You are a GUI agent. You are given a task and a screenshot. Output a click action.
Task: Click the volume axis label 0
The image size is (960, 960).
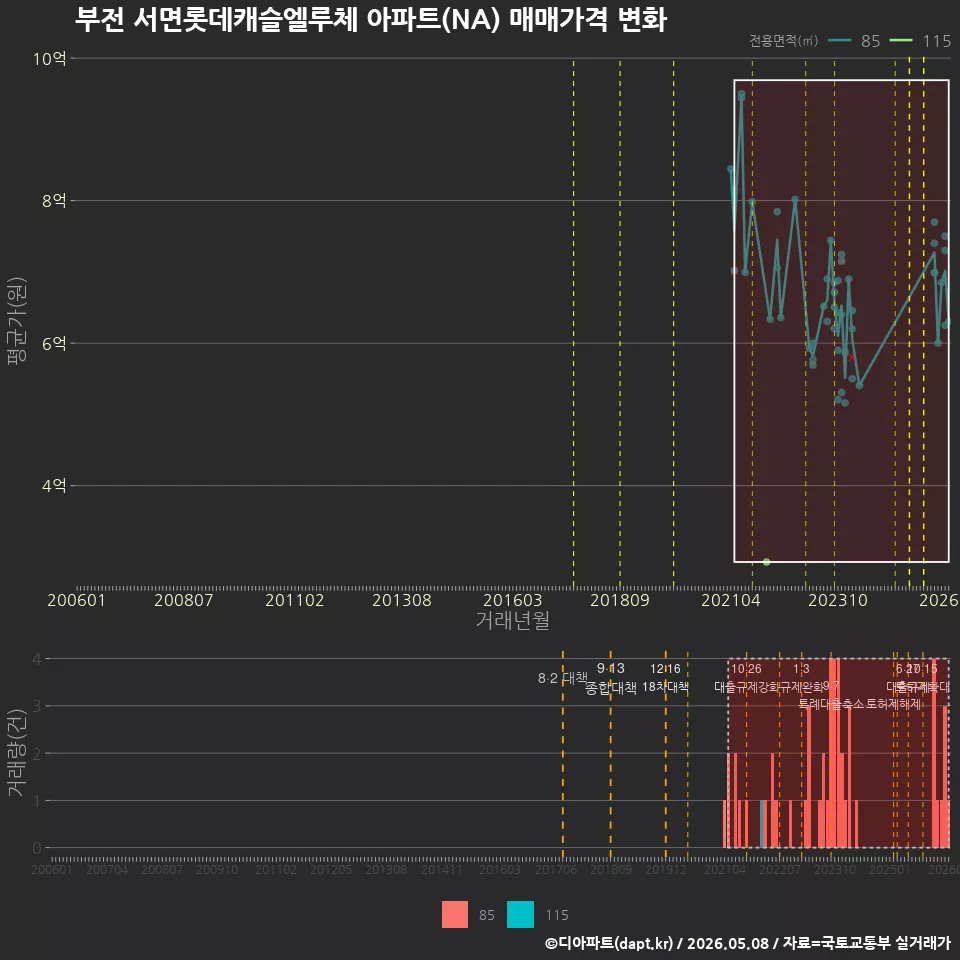[x=37, y=848]
